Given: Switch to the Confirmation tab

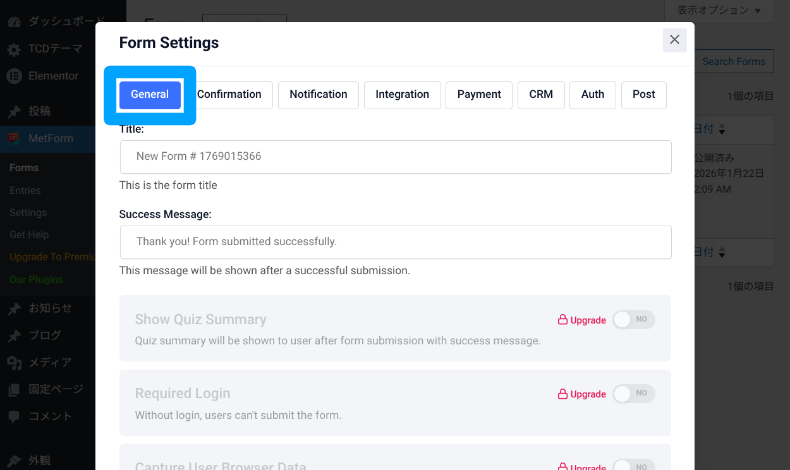Looking at the screenshot, I should [x=229, y=94].
